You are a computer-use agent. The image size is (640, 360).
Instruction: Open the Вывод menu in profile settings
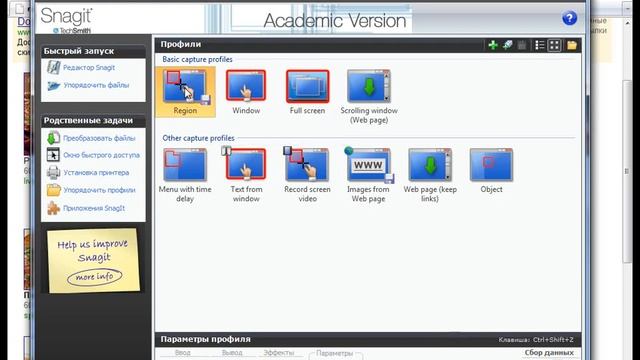(232, 353)
